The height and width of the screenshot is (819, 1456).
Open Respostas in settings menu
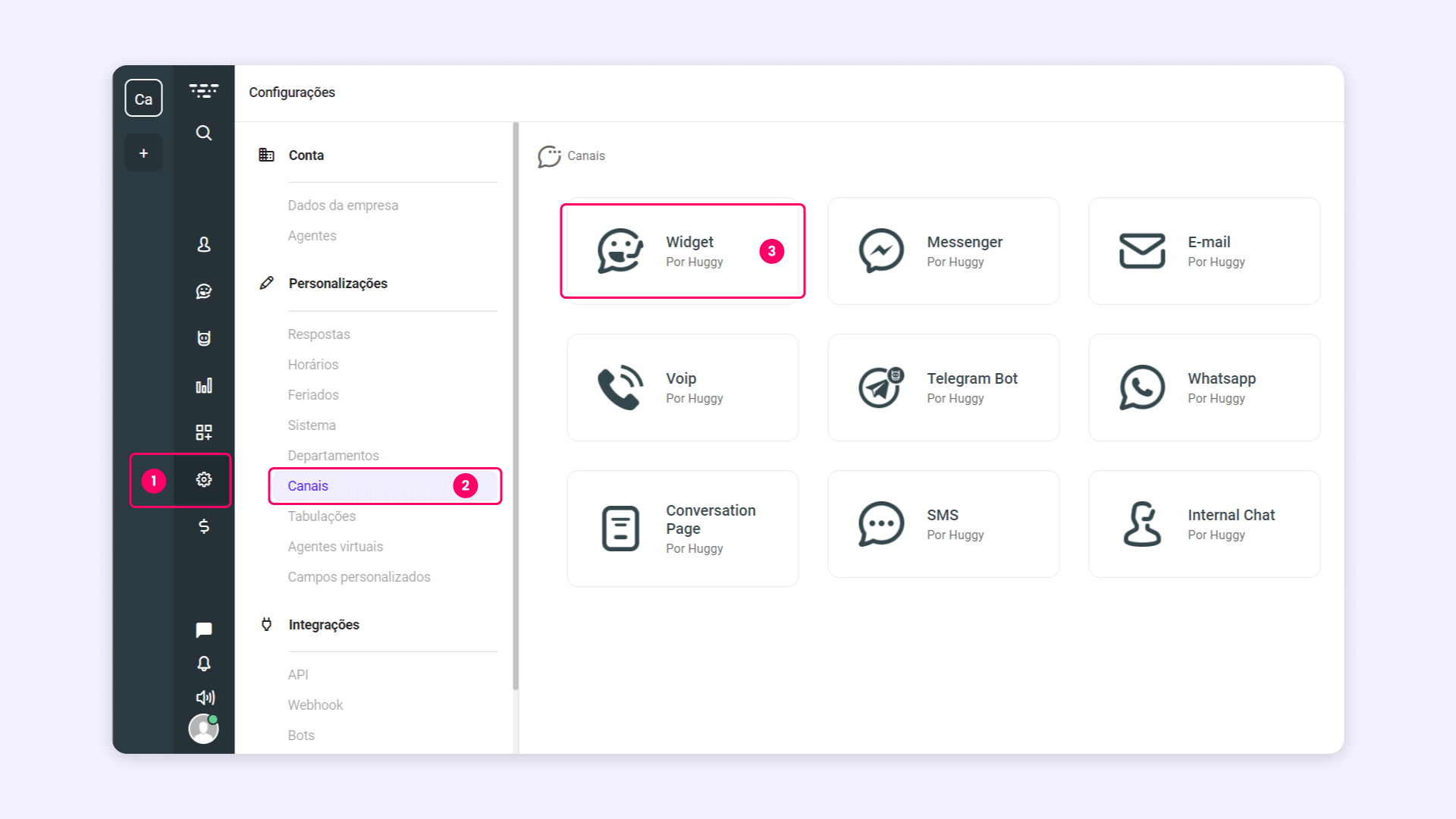(x=318, y=334)
